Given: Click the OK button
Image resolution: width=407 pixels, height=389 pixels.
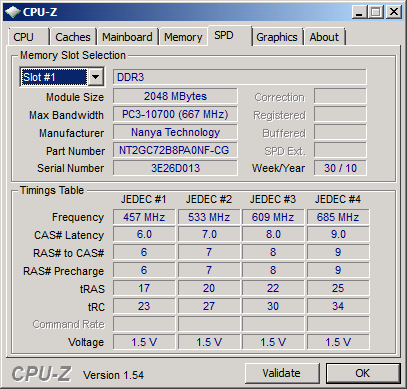Looking at the screenshot, I should (363, 373).
